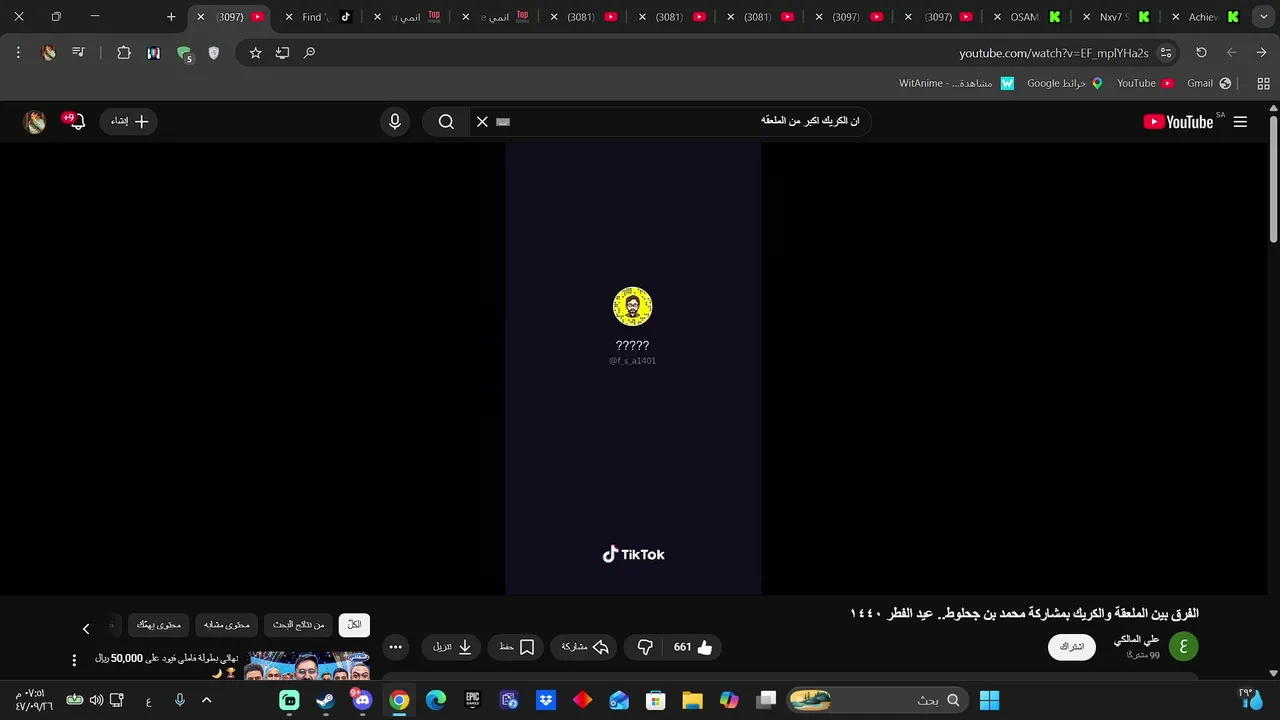Like the video (661 thumbs up)
The image size is (1280, 720).
click(693, 647)
